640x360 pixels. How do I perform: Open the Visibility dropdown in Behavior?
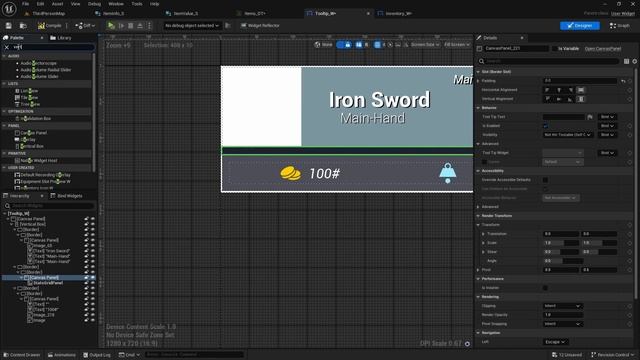(567, 135)
